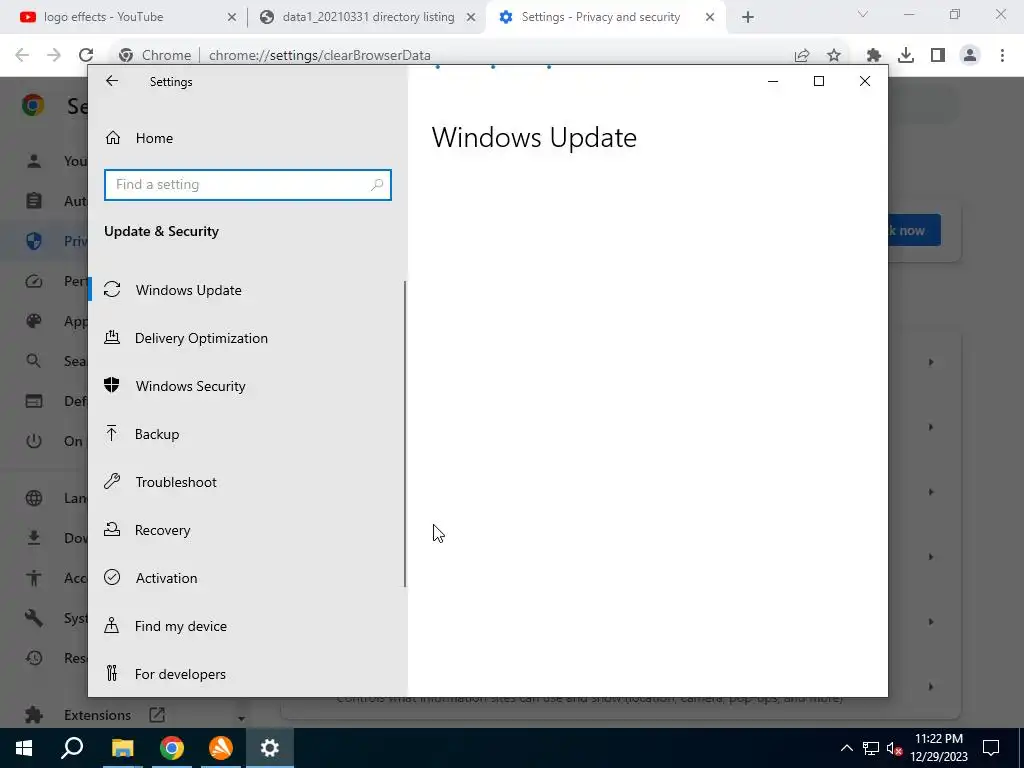Open Home in Windows Settings
The image size is (1024, 768).
(154, 138)
